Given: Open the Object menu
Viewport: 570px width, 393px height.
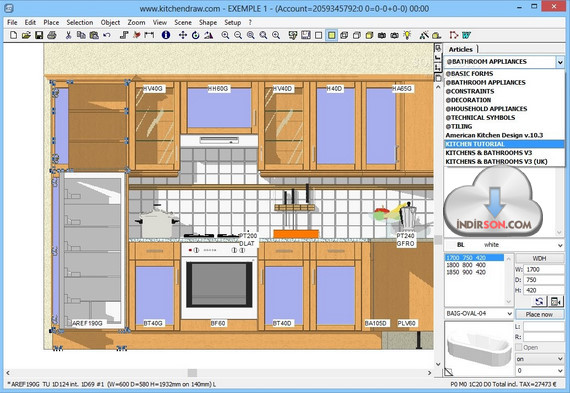Looking at the screenshot, I should pyautogui.click(x=110, y=22).
